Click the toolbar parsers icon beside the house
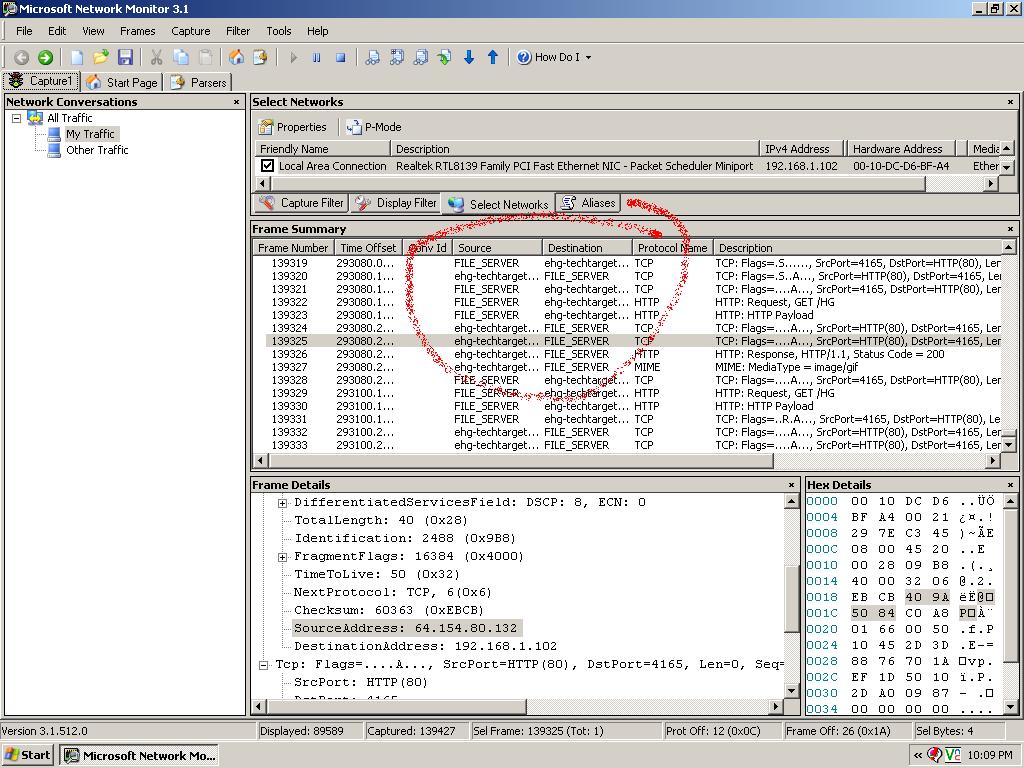Screen dimensions: 1024x768 [x=260, y=57]
